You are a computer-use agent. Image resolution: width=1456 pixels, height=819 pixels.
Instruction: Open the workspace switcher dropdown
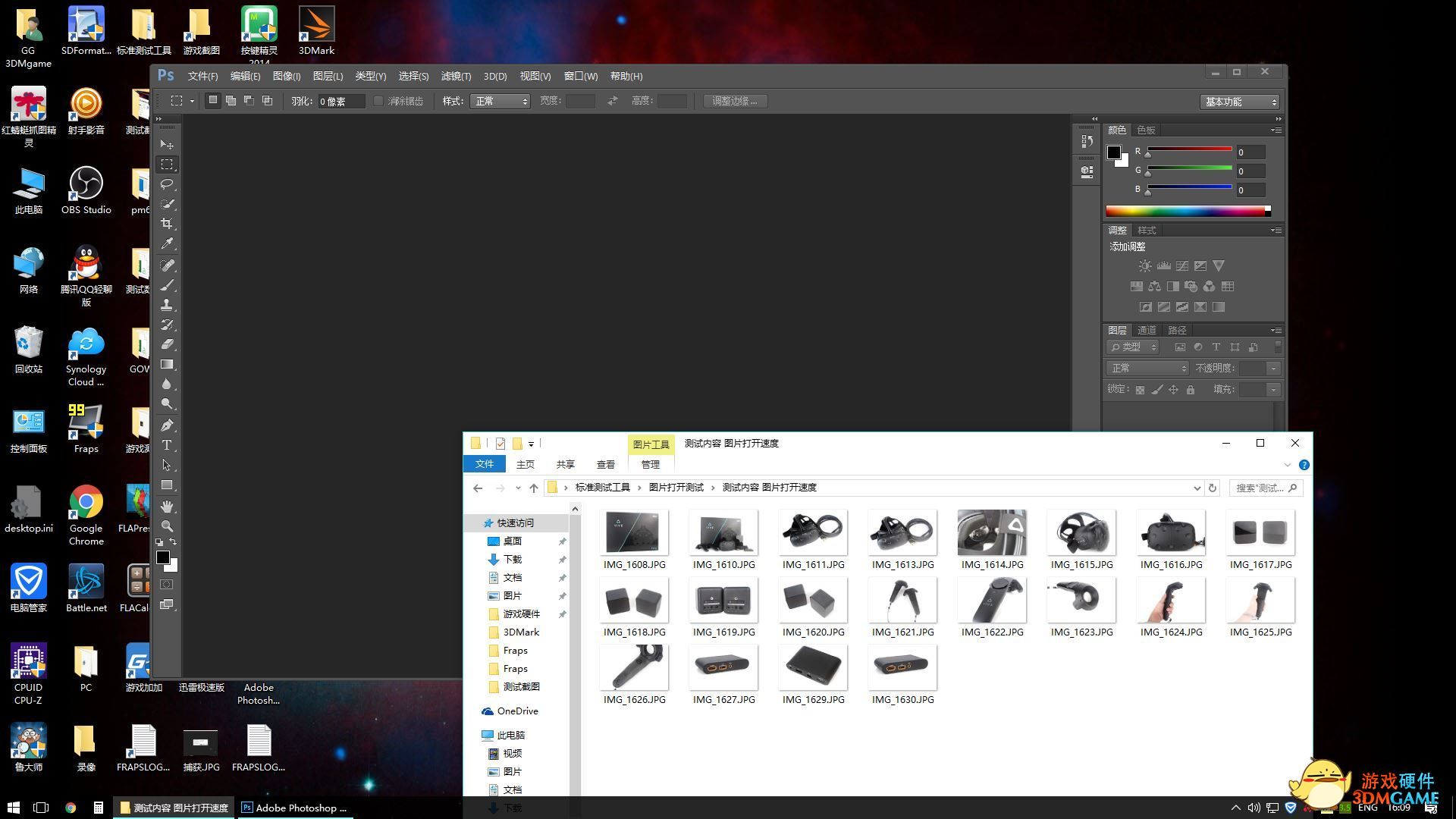[1240, 102]
